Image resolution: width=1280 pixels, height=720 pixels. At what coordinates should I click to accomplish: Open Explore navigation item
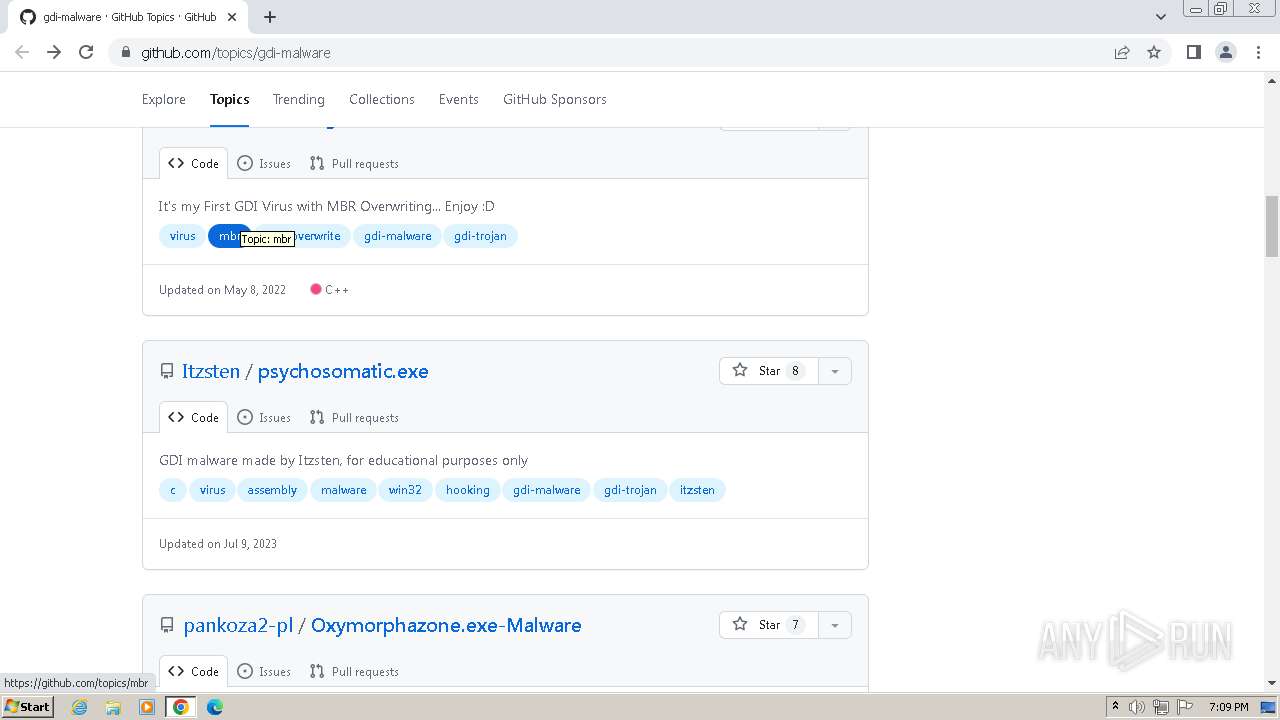(164, 99)
